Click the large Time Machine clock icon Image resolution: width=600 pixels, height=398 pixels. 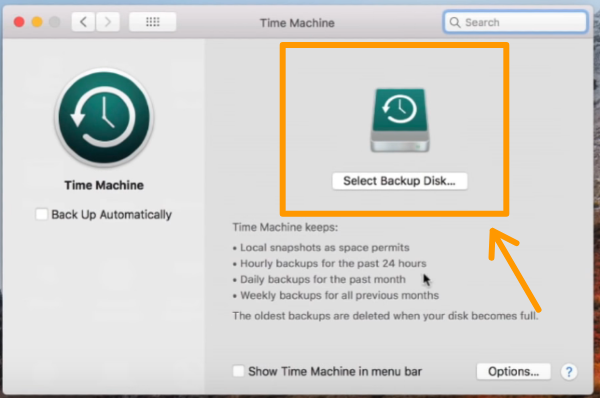click(104, 117)
